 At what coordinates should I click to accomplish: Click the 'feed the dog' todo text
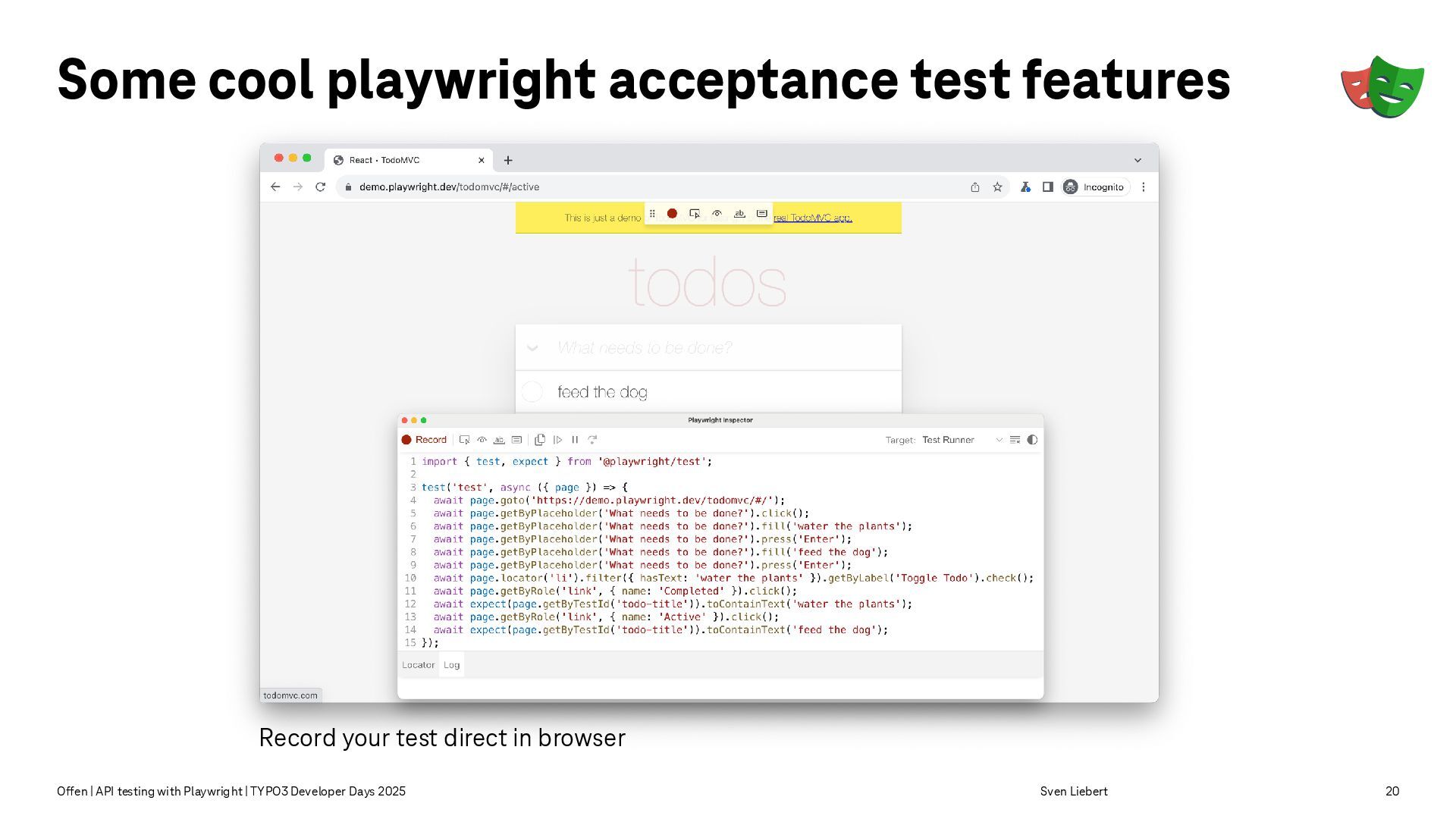[x=602, y=392]
